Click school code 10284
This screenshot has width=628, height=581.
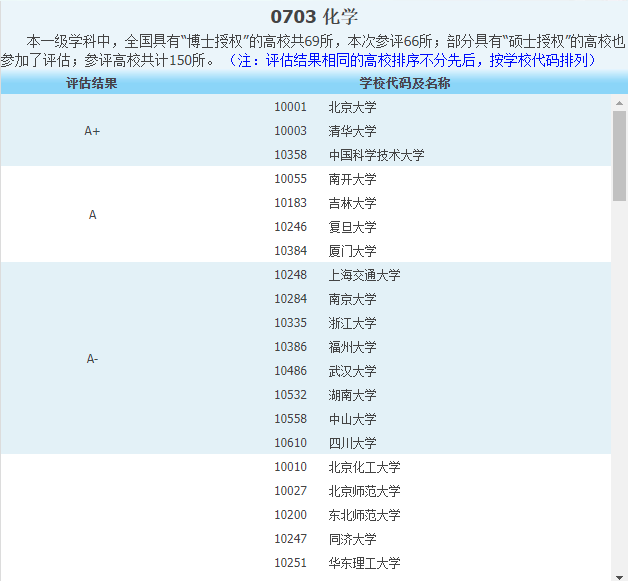pos(290,299)
